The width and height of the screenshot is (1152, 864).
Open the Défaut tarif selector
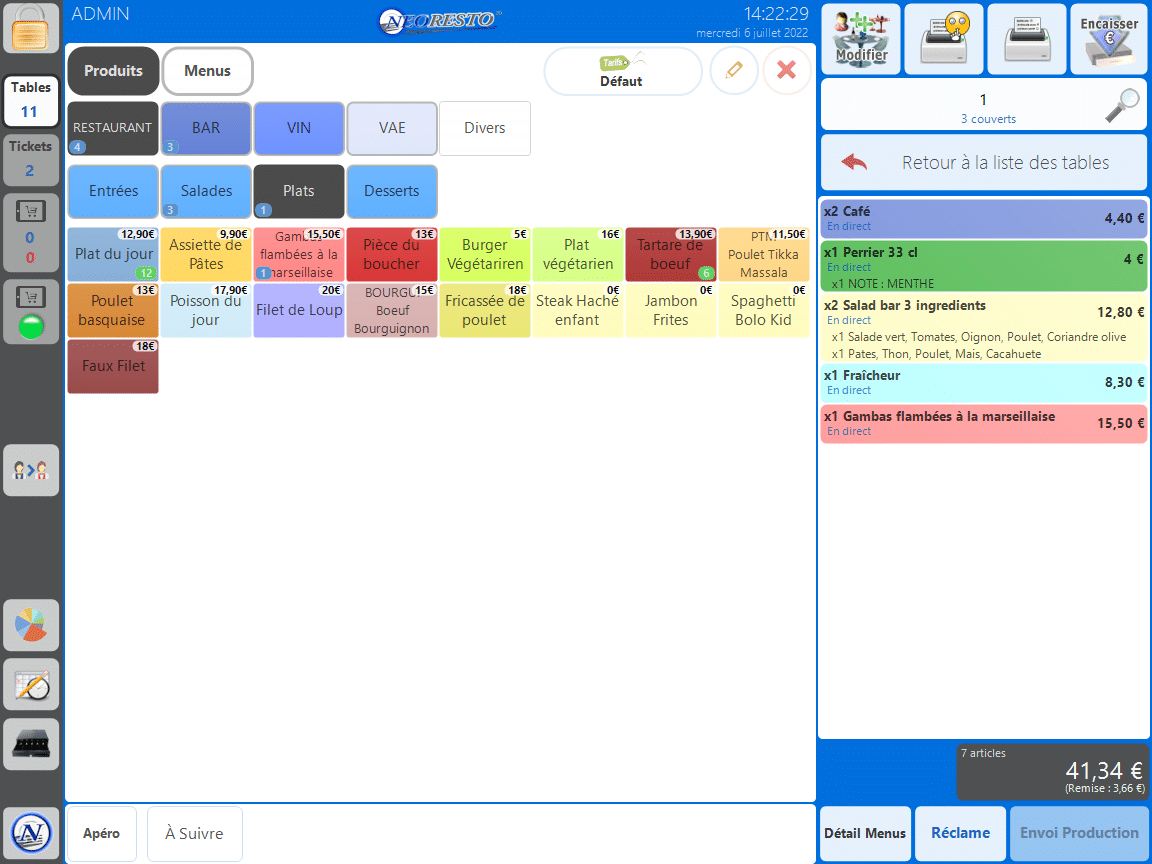622,71
